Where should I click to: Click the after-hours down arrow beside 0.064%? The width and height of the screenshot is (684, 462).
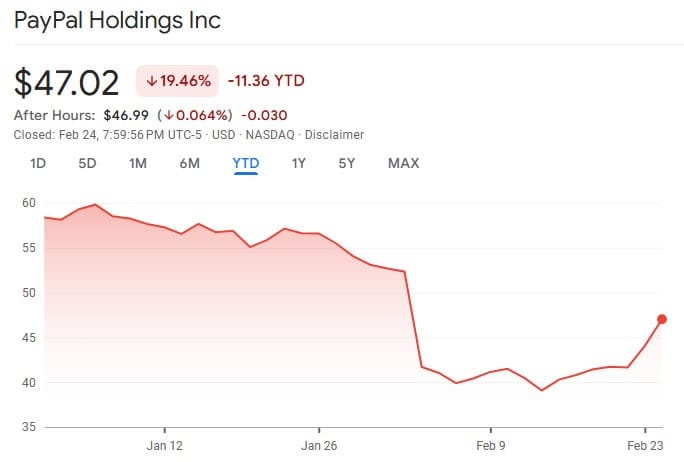coord(169,115)
